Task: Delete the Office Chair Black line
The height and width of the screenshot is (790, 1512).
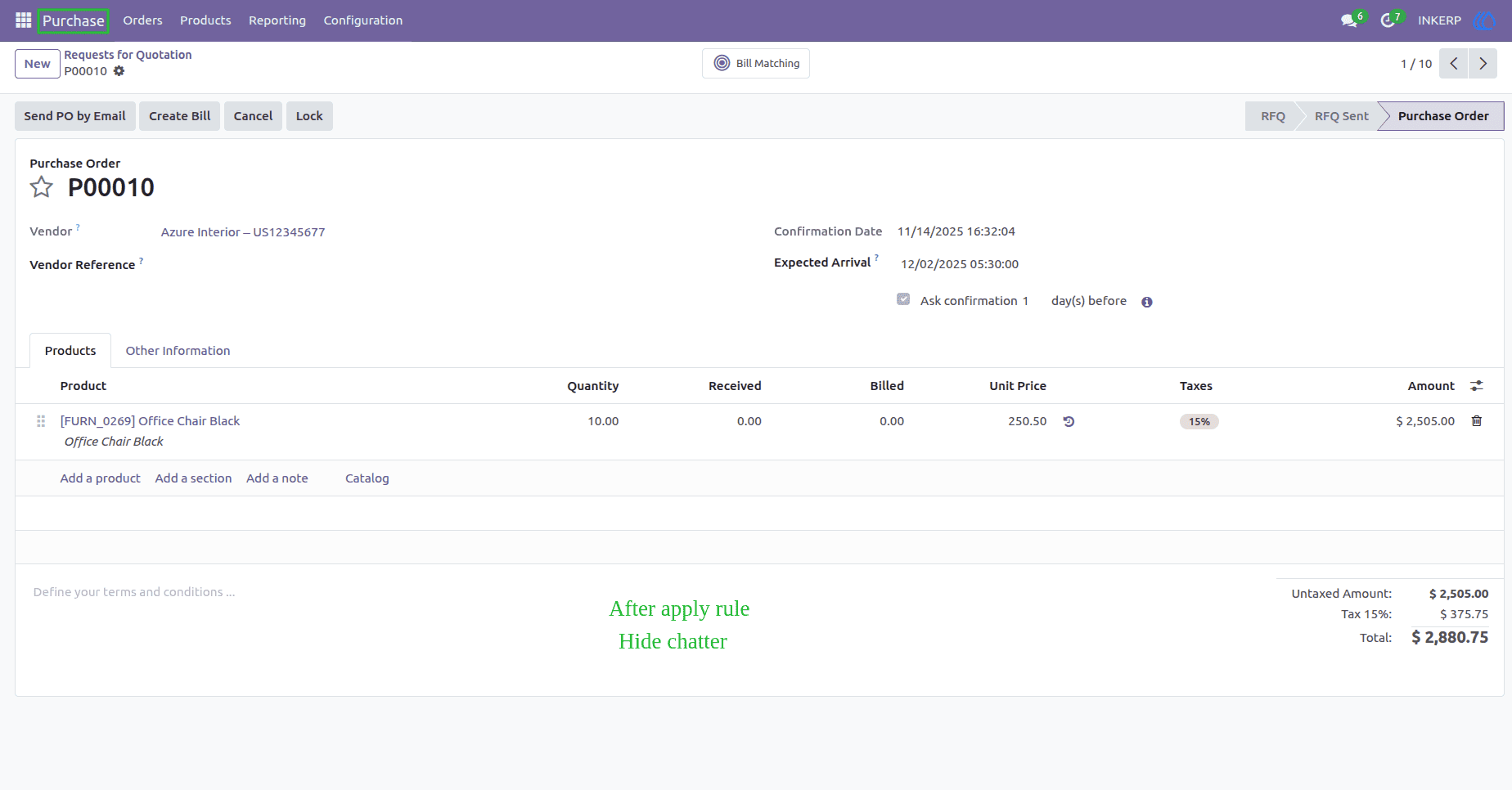Action: tap(1477, 420)
